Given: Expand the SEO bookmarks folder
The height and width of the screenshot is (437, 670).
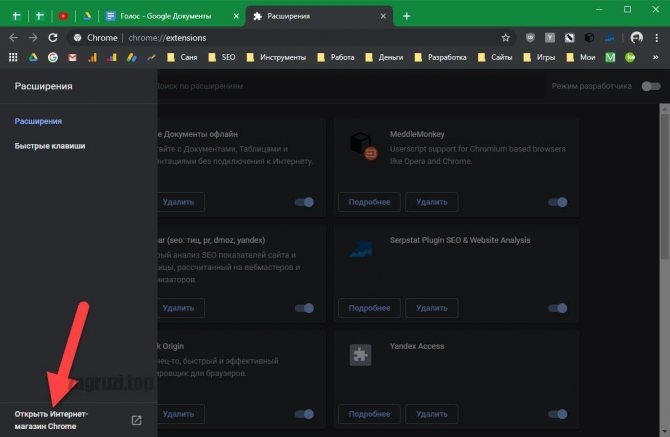Looking at the screenshot, I should (221, 57).
